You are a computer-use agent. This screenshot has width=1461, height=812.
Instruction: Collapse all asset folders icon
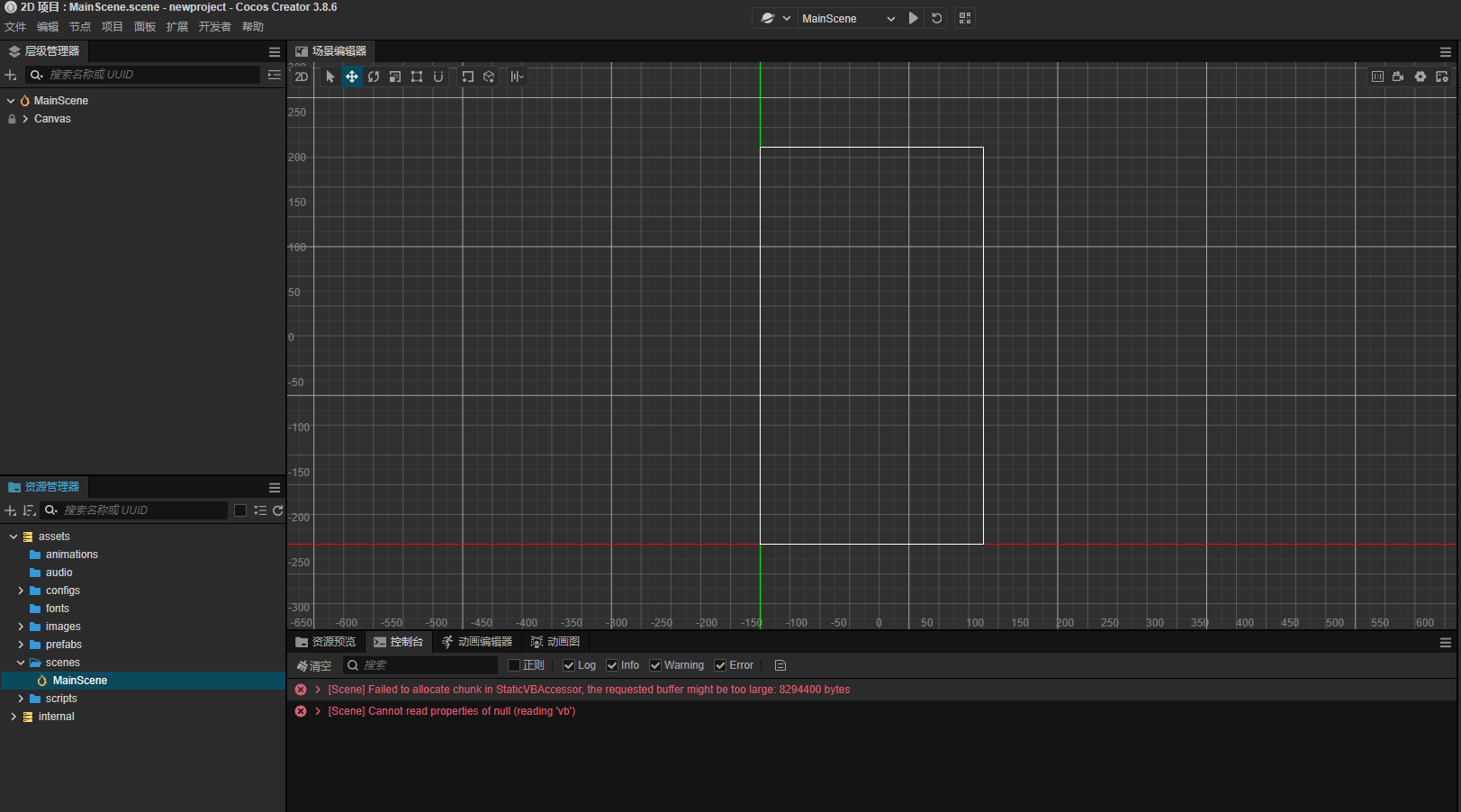[260, 510]
